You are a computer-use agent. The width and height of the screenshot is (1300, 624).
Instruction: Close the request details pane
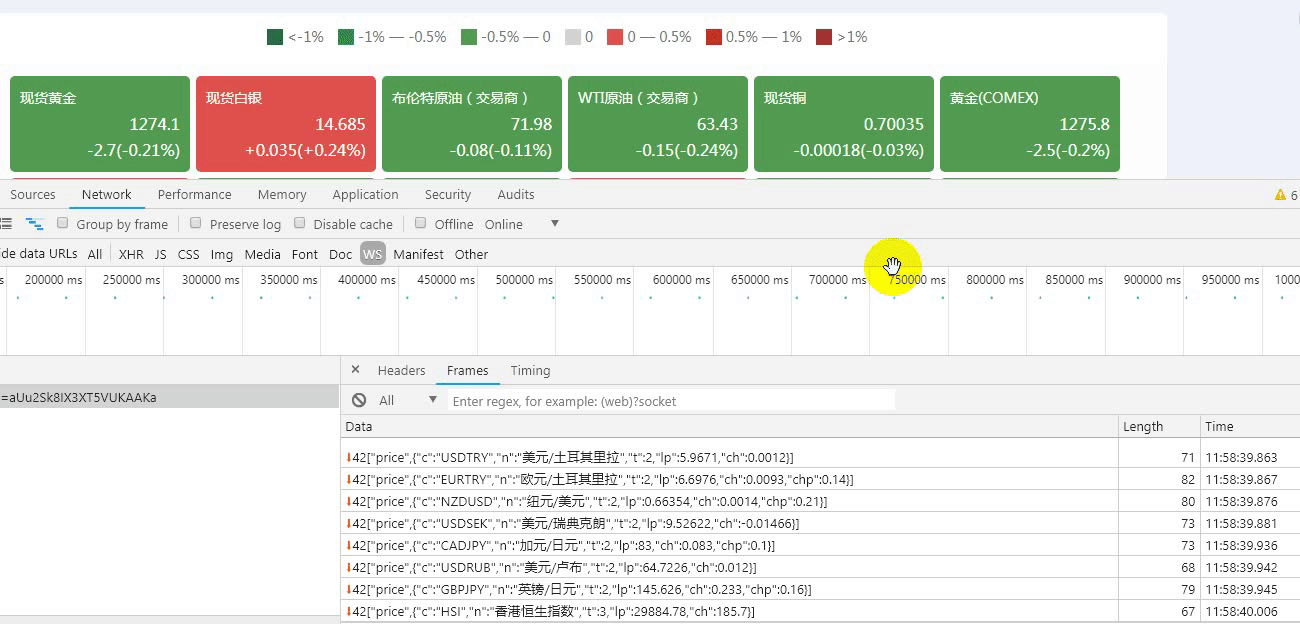point(355,370)
